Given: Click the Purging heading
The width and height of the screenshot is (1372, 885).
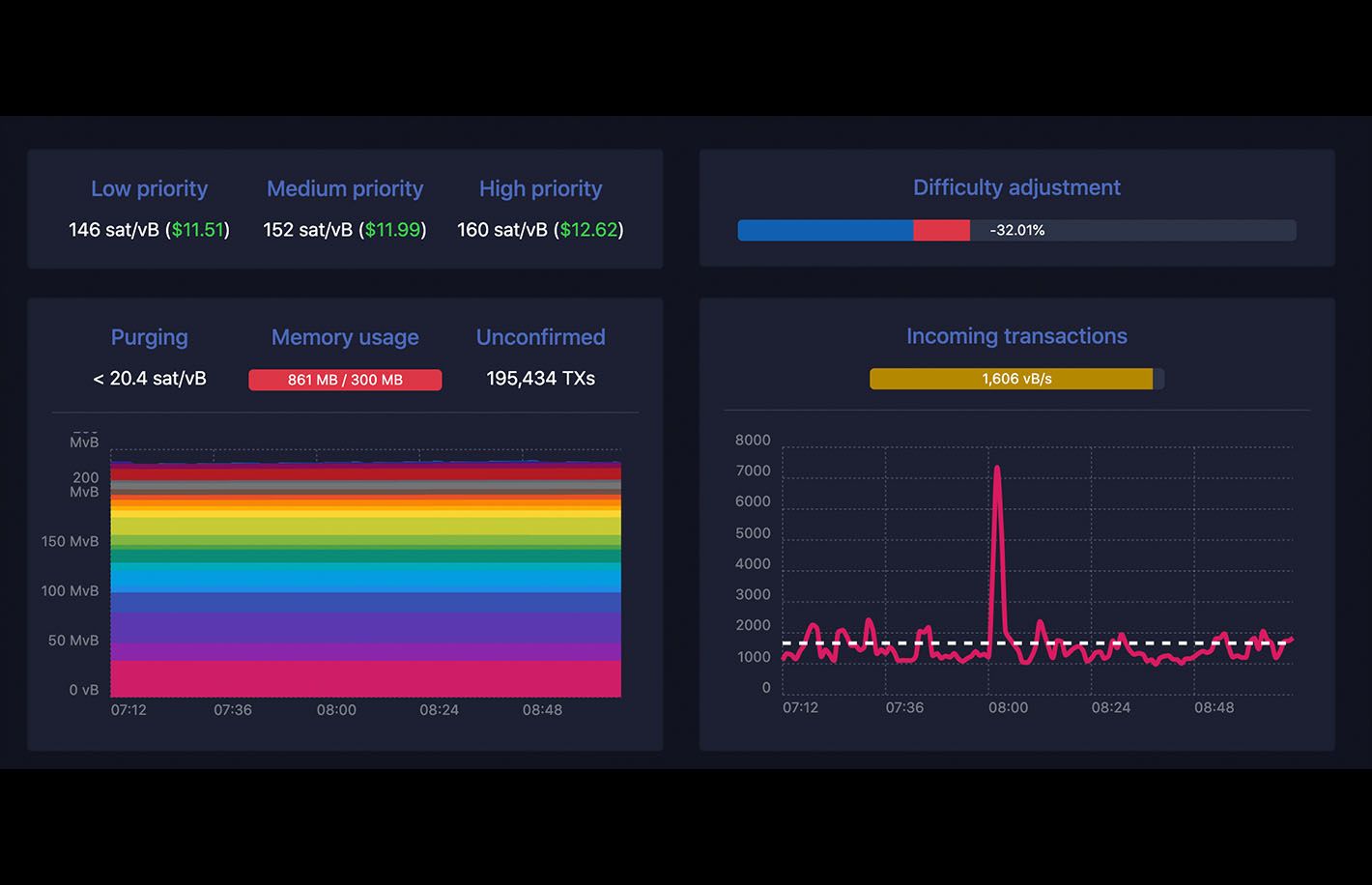Looking at the screenshot, I should coord(149,337).
